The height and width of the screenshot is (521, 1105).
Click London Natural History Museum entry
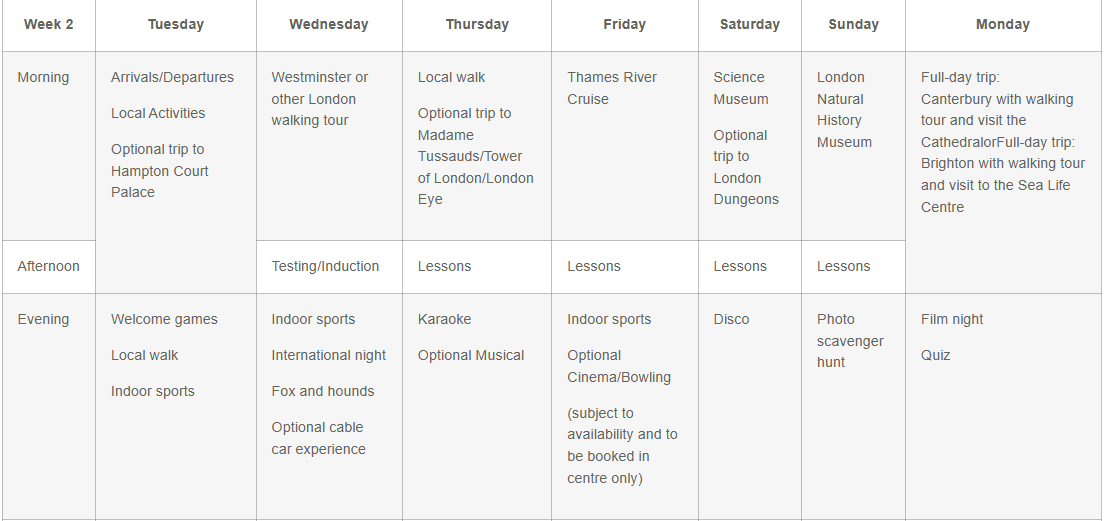(844, 110)
